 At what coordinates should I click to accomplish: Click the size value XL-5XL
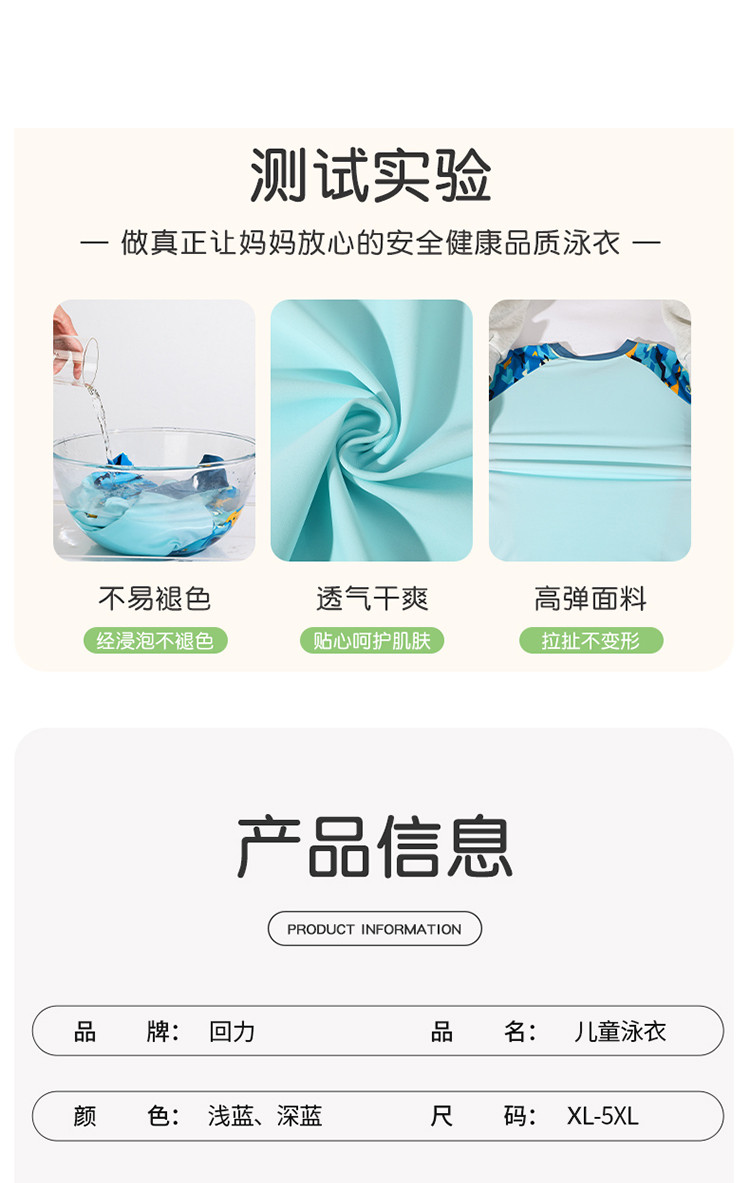(603, 1116)
